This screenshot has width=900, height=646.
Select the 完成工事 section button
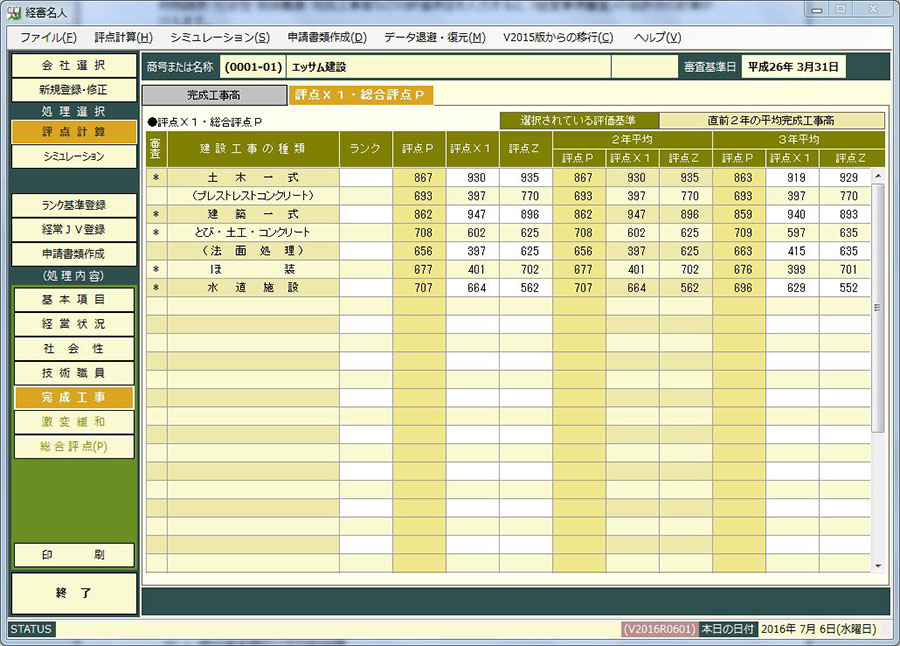74,397
